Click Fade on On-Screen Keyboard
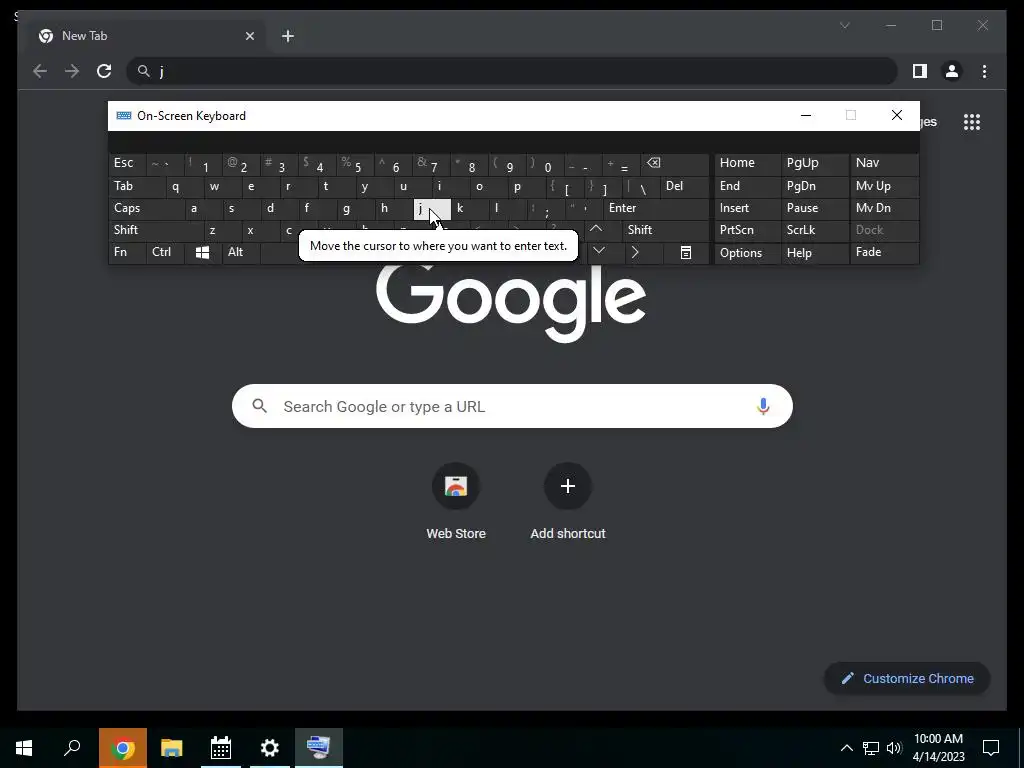Screen dimensions: 1024x768 pyautogui.click(x=885, y=253)
